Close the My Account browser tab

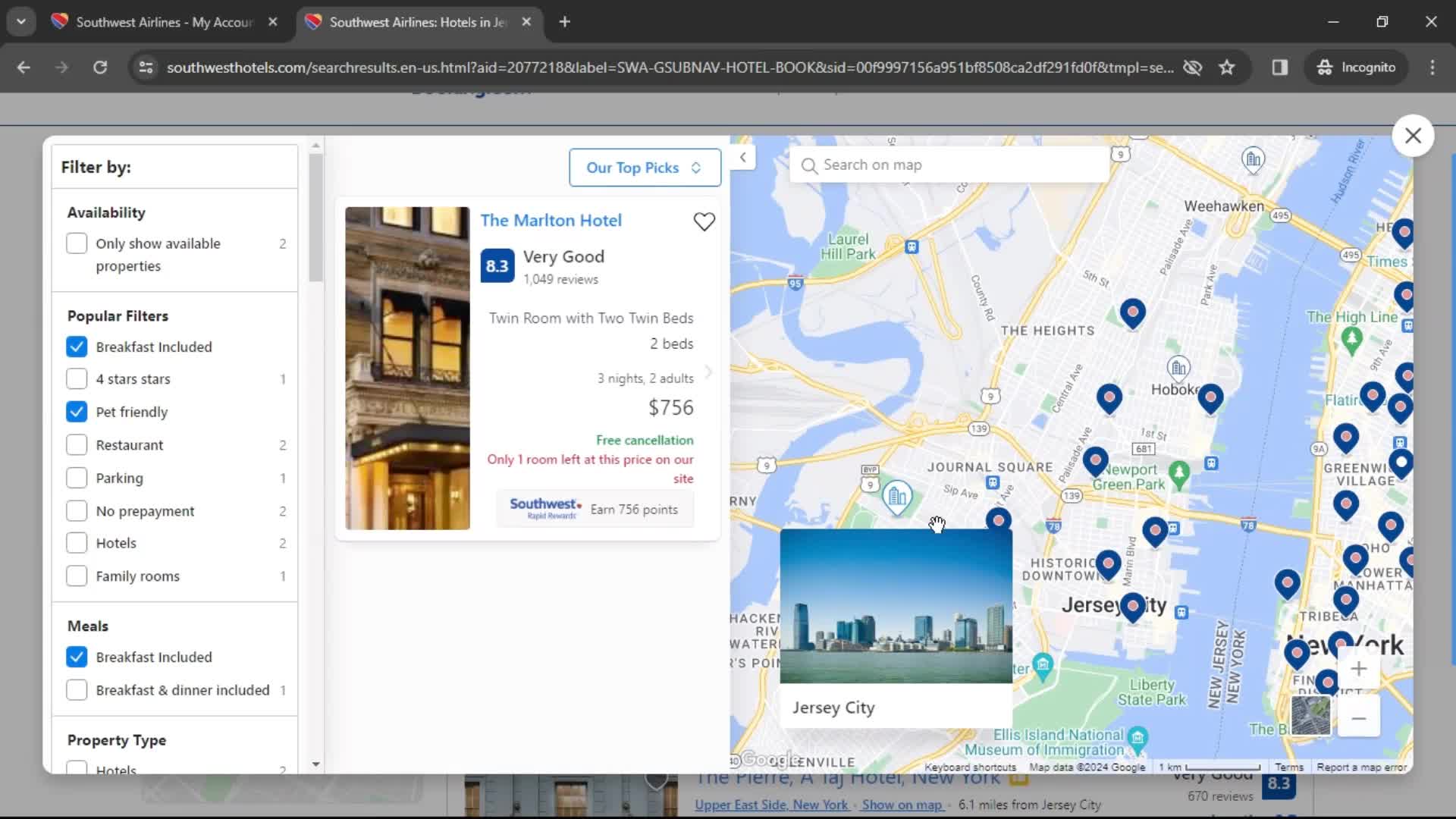[x=273, y=22]
